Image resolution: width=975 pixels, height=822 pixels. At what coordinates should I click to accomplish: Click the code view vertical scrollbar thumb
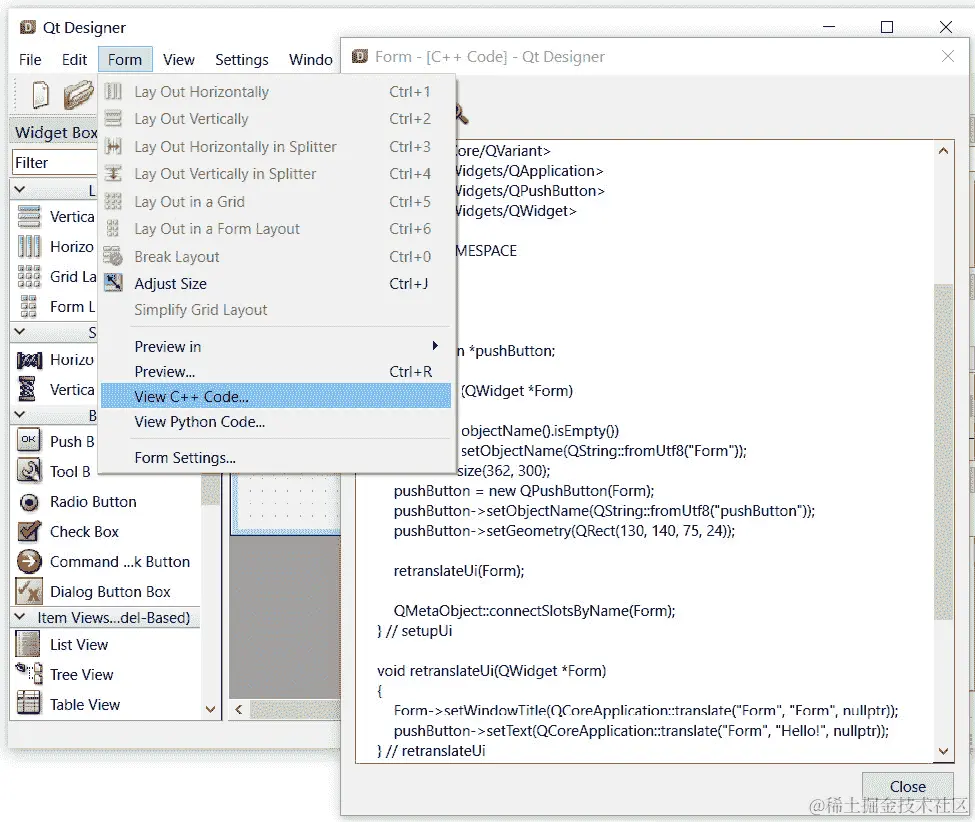[943, 451]
